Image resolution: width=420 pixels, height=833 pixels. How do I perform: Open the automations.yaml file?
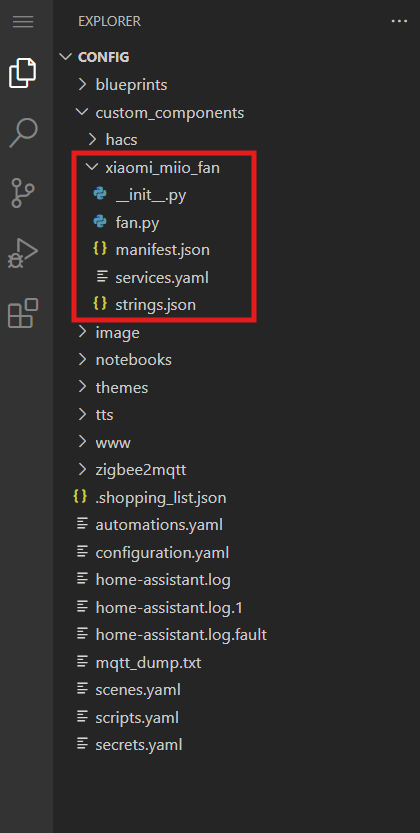(159, 525)
